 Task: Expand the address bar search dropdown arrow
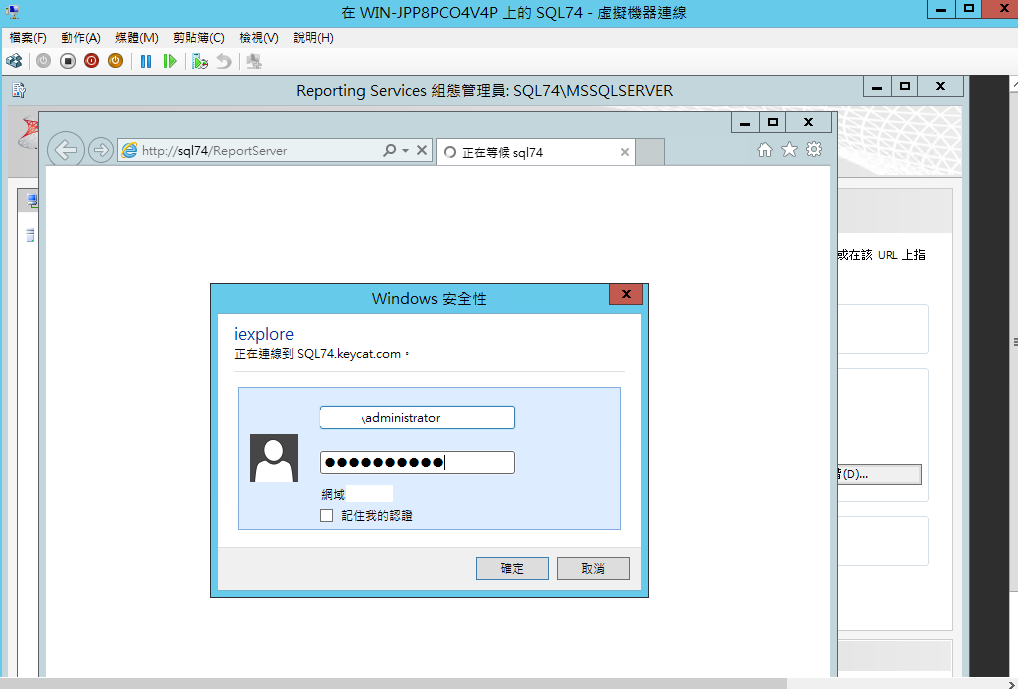point(405,150)
